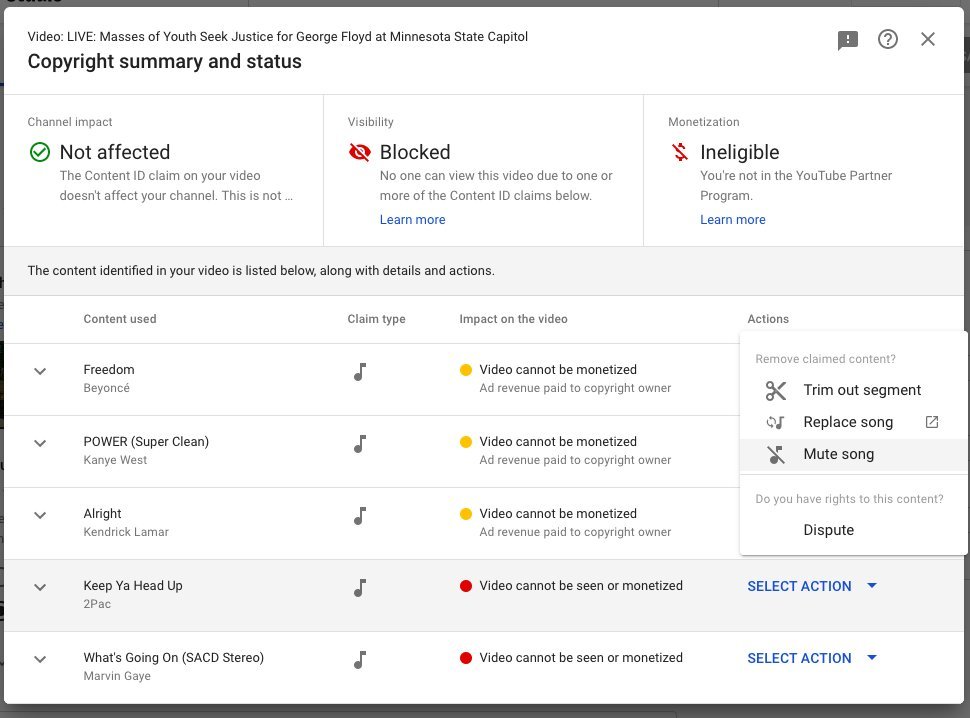Click the Impact on the video column header
The height and width of the screenshot is (718, 970).
coord(513,319)
